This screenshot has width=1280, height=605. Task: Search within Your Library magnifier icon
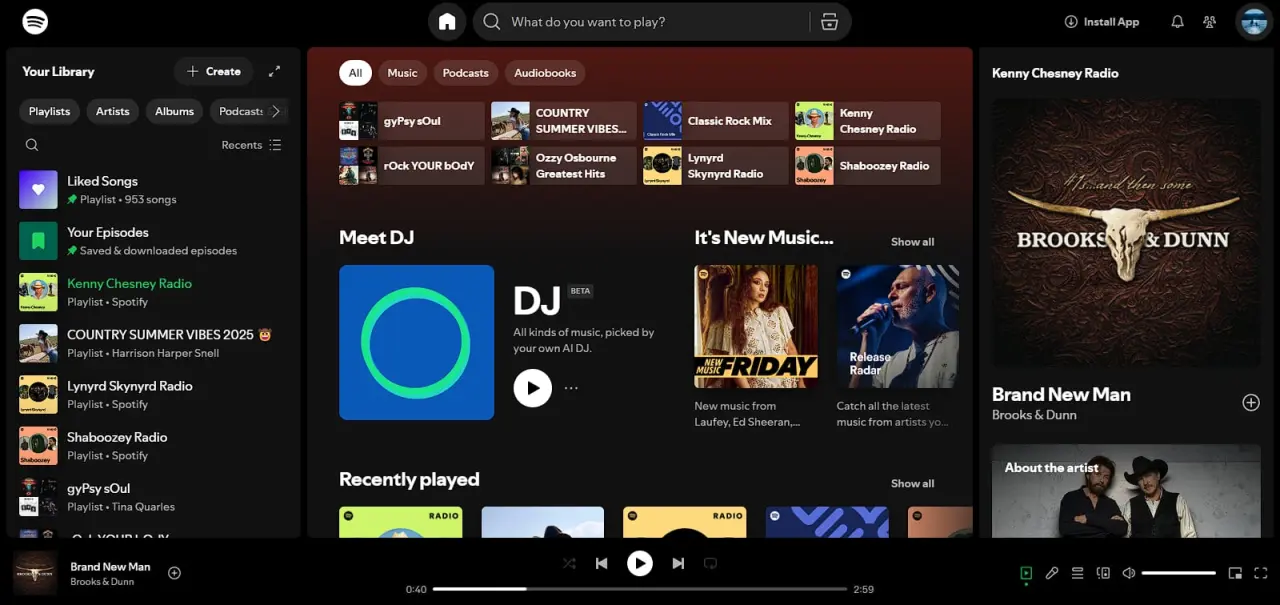click(32, 145)
